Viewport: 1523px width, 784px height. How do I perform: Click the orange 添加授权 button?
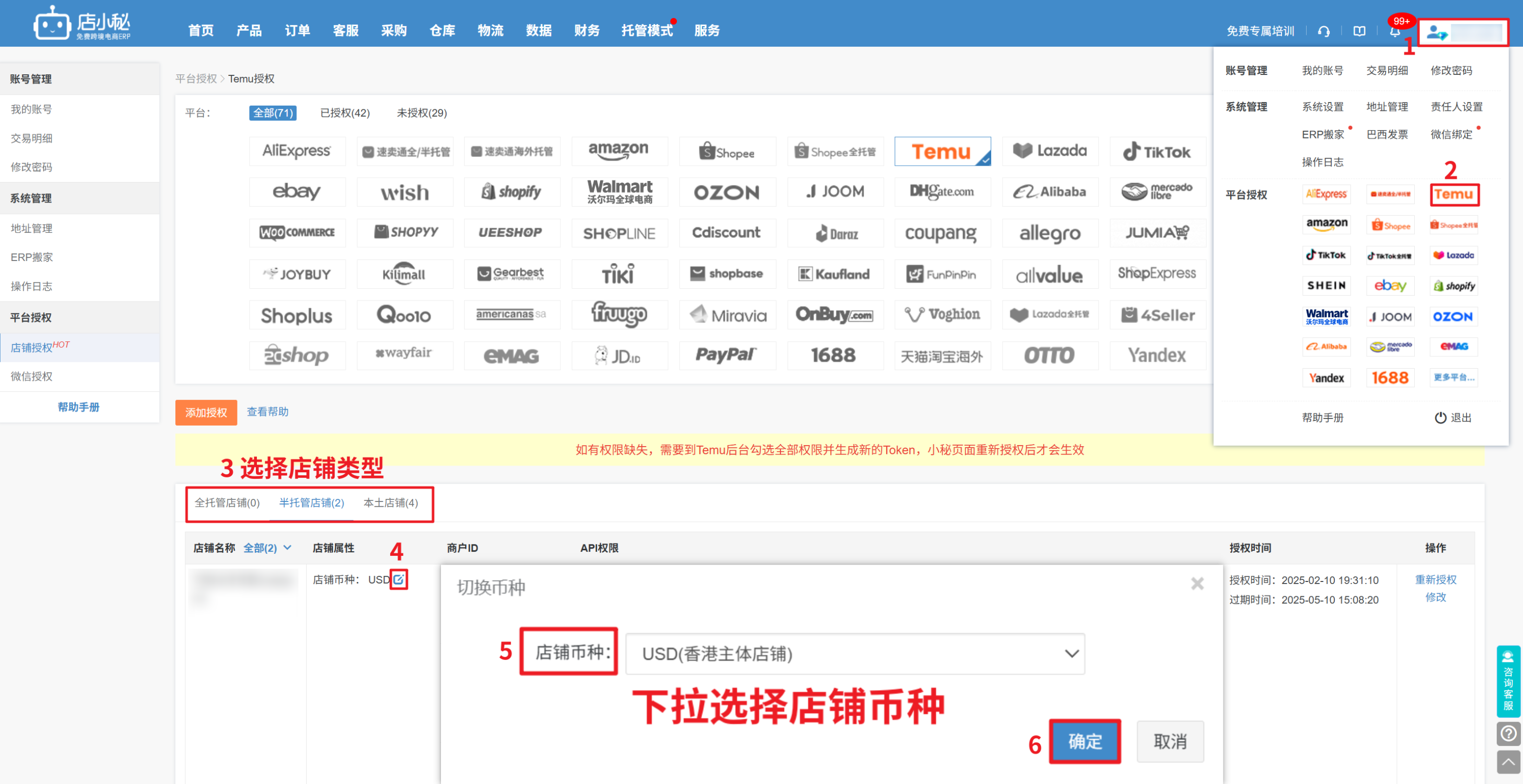click(x=206, y=412)
